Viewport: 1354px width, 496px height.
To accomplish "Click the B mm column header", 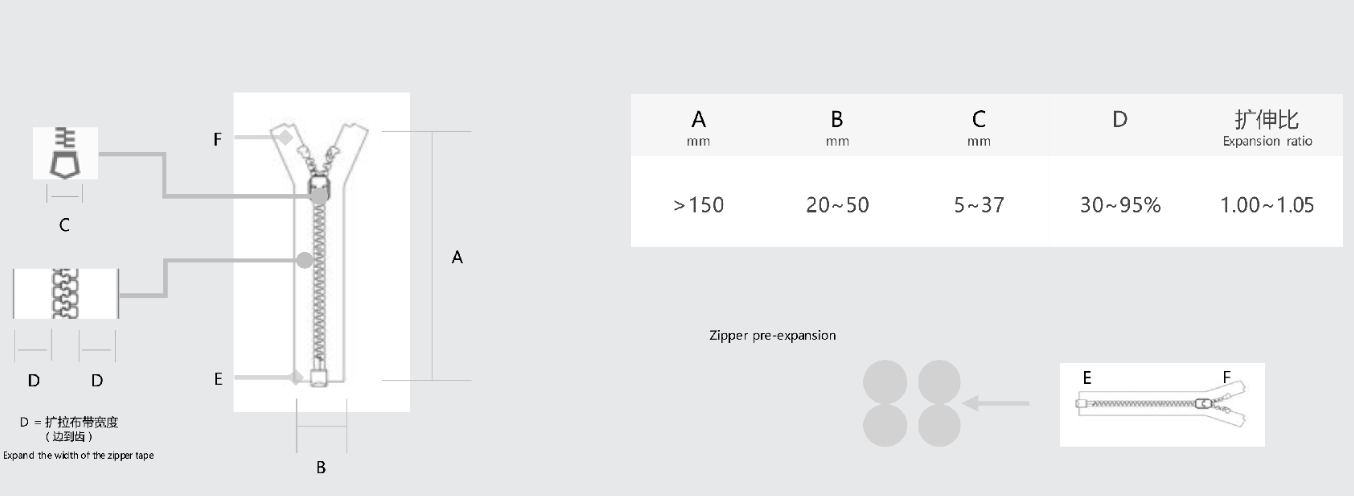I will [x=838, y=128].
